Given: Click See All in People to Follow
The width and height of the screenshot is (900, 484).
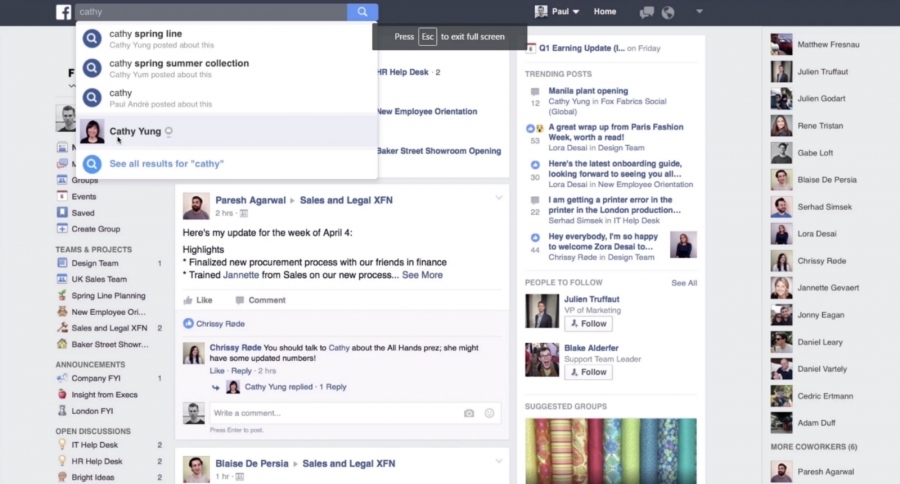Looking at the screenshot, I should pyautogui.click(x=684, y=283).
